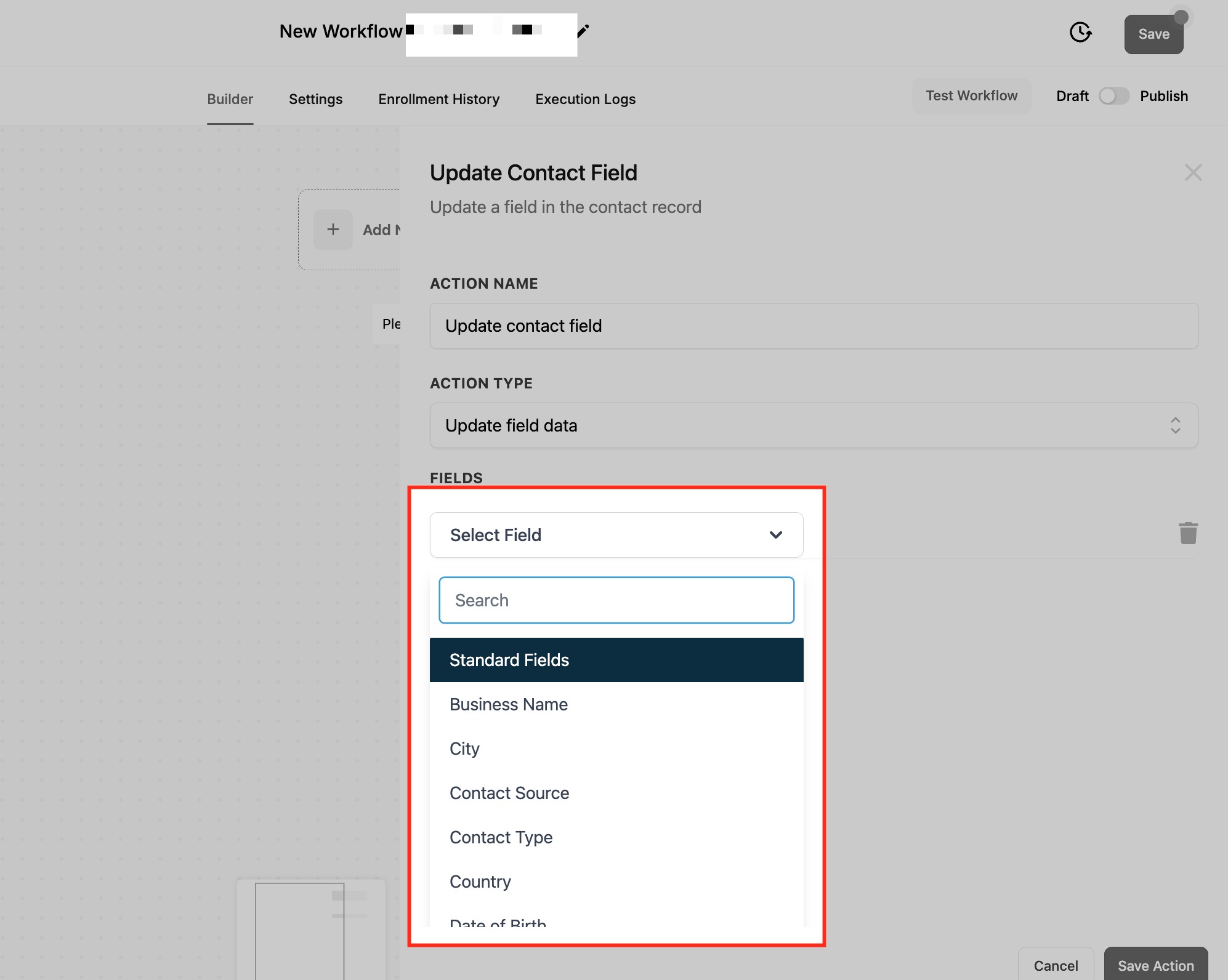Go to Execution Logs tab
This screenshot has width=1228, height=980.
(x=585, y=99)
